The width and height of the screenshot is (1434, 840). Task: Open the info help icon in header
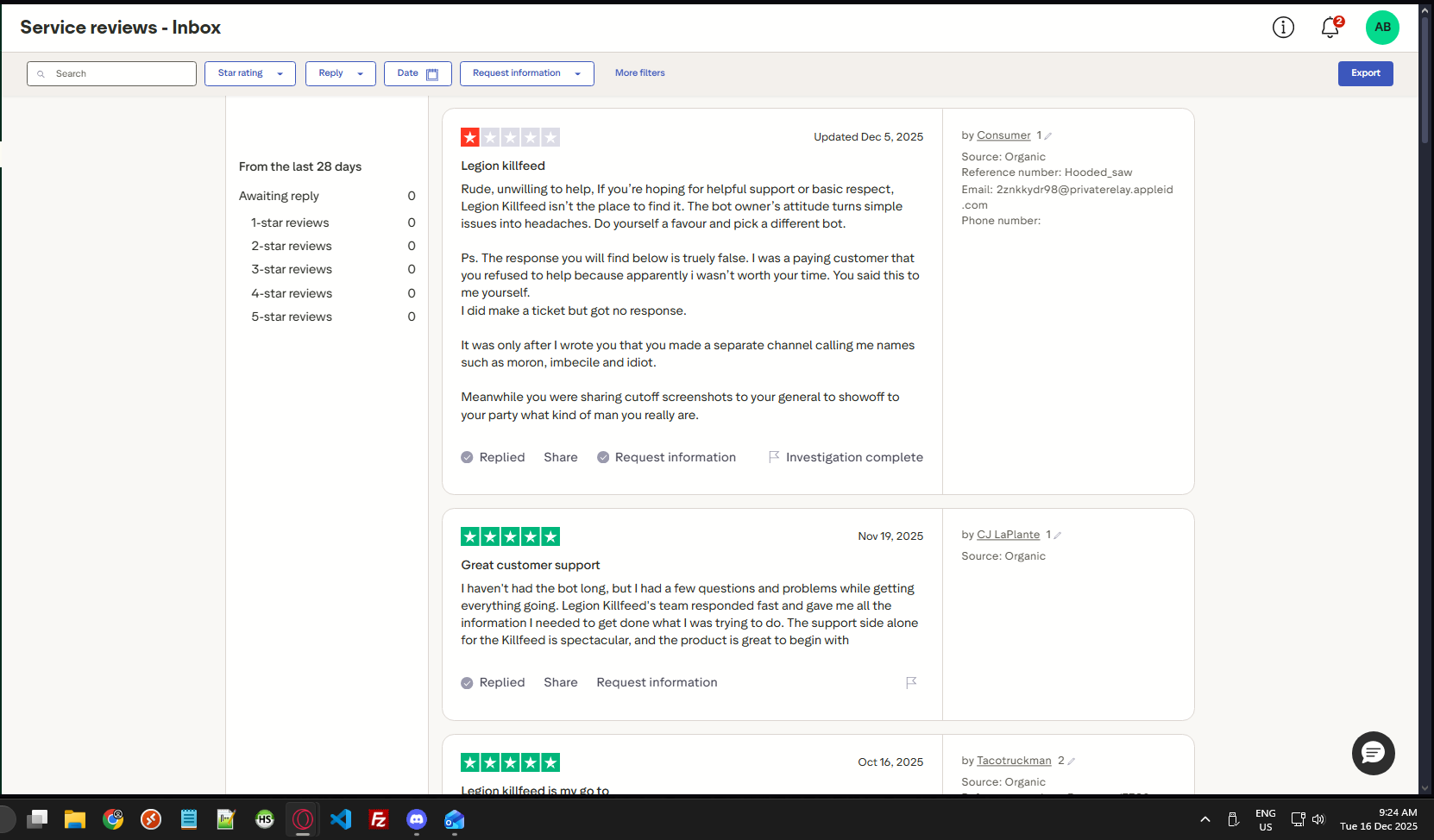click(x=1283, y=28)
